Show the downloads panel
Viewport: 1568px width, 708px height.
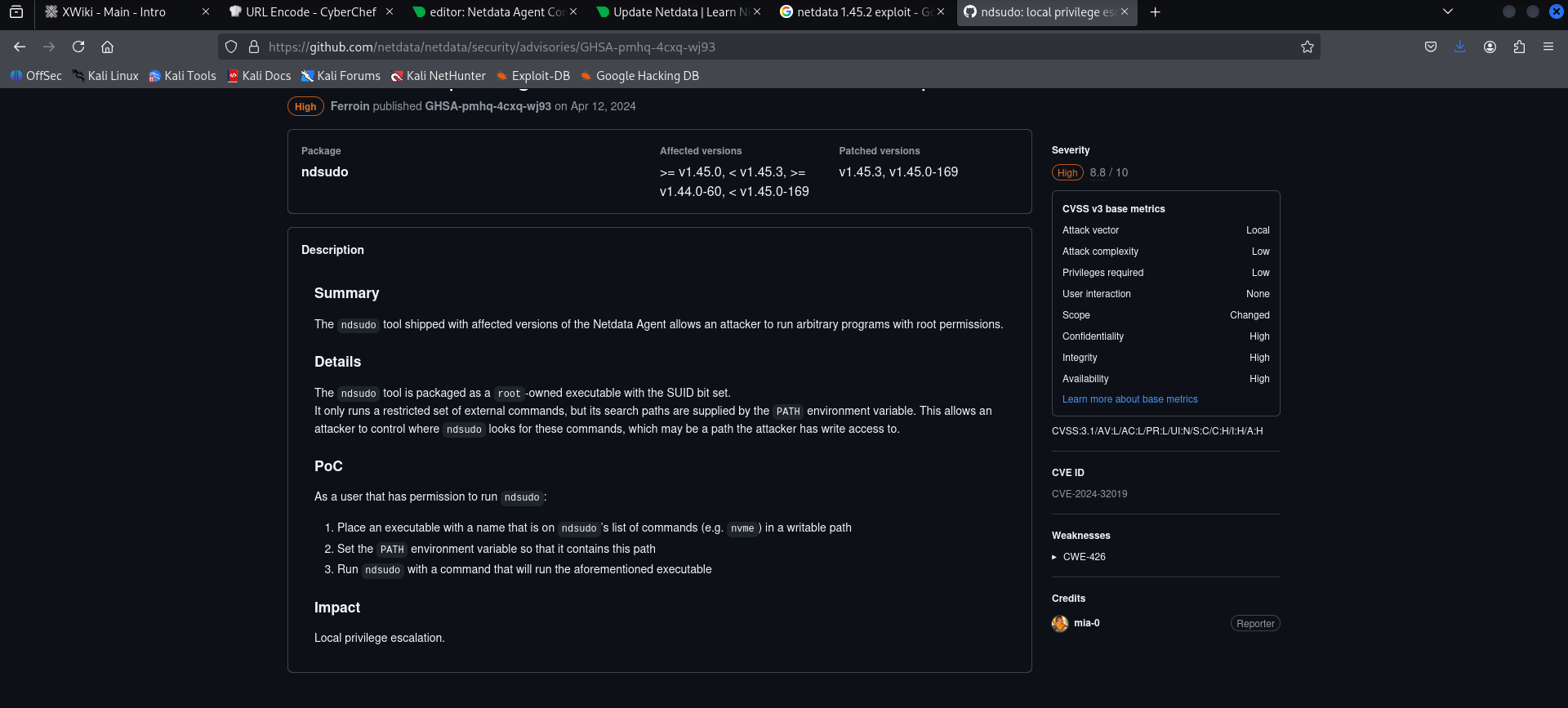pos(1460,47)
